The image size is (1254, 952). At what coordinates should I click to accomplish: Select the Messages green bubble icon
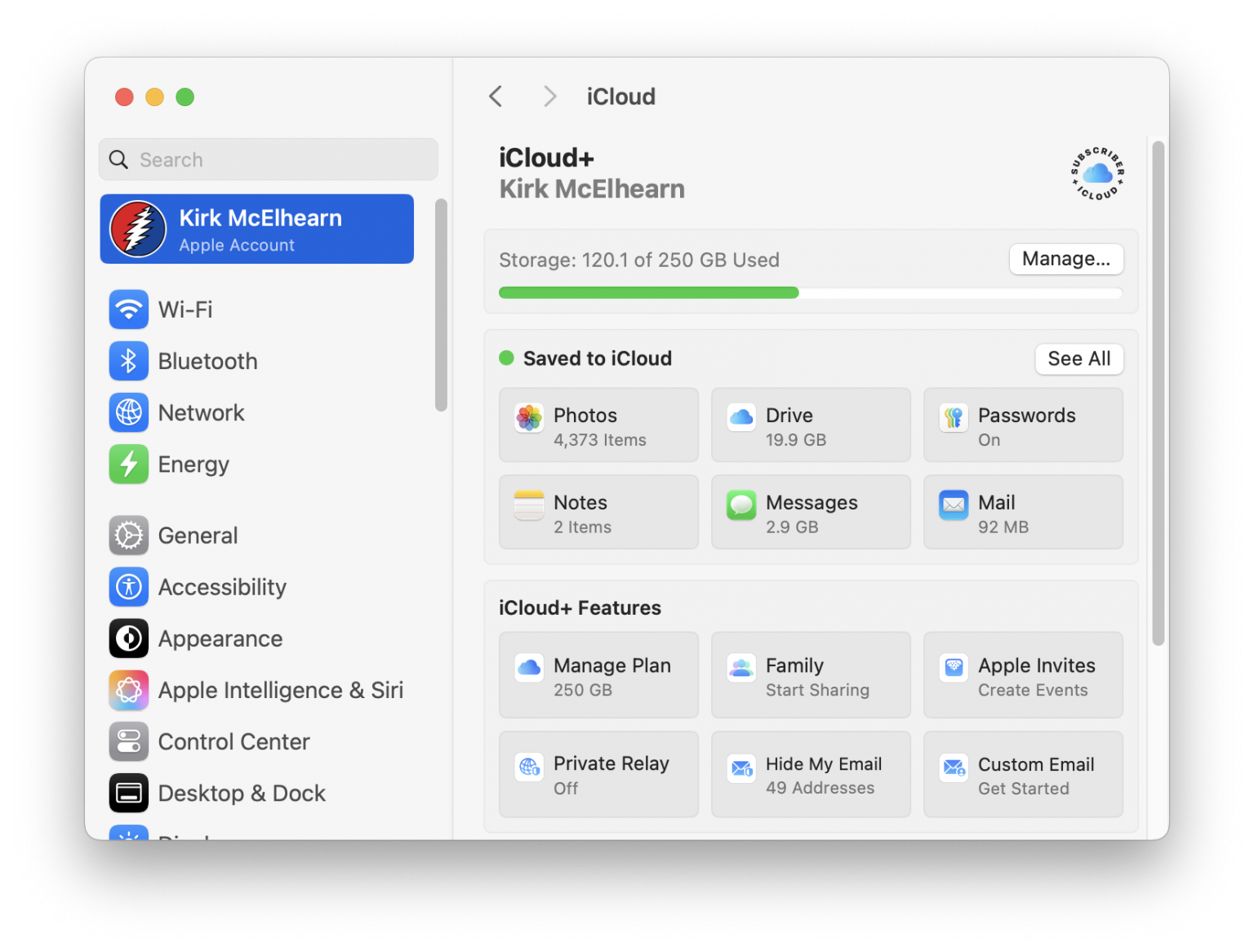pyautogui.click(x=740, y=505)
